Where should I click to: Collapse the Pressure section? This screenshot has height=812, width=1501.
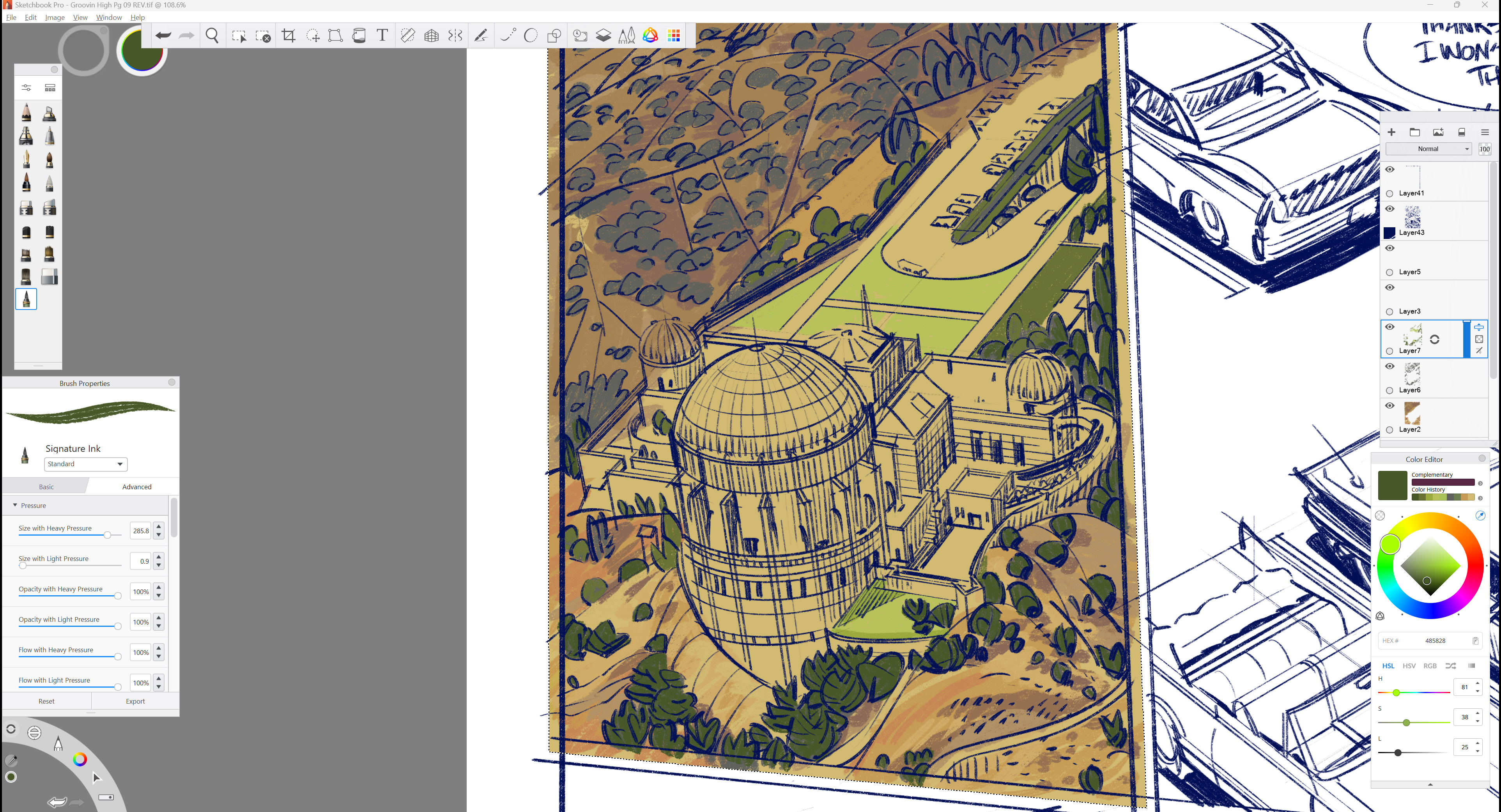(x=15, y=505)
